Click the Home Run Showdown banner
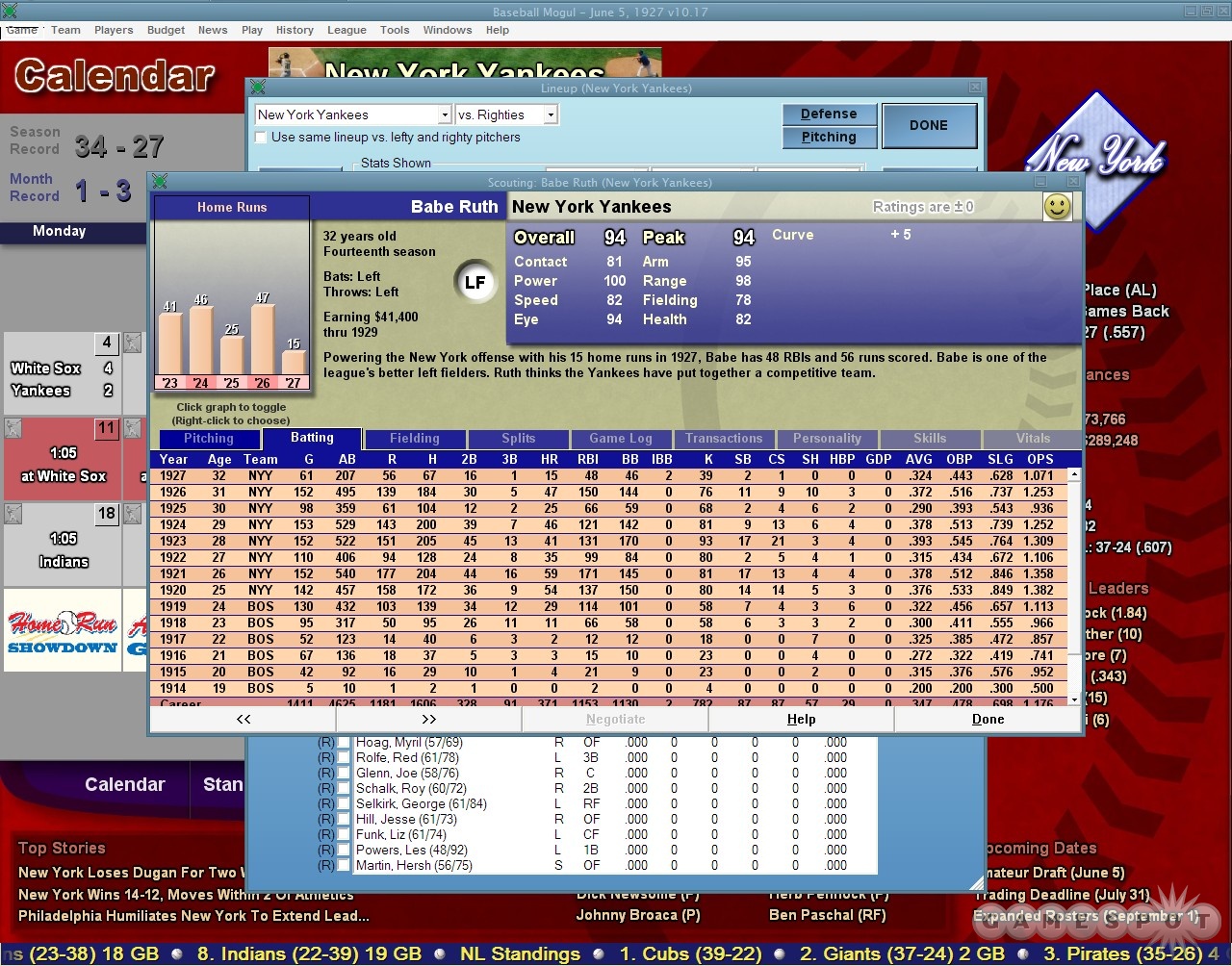This screenshot has width=1232, height=966. coord(62,630)
